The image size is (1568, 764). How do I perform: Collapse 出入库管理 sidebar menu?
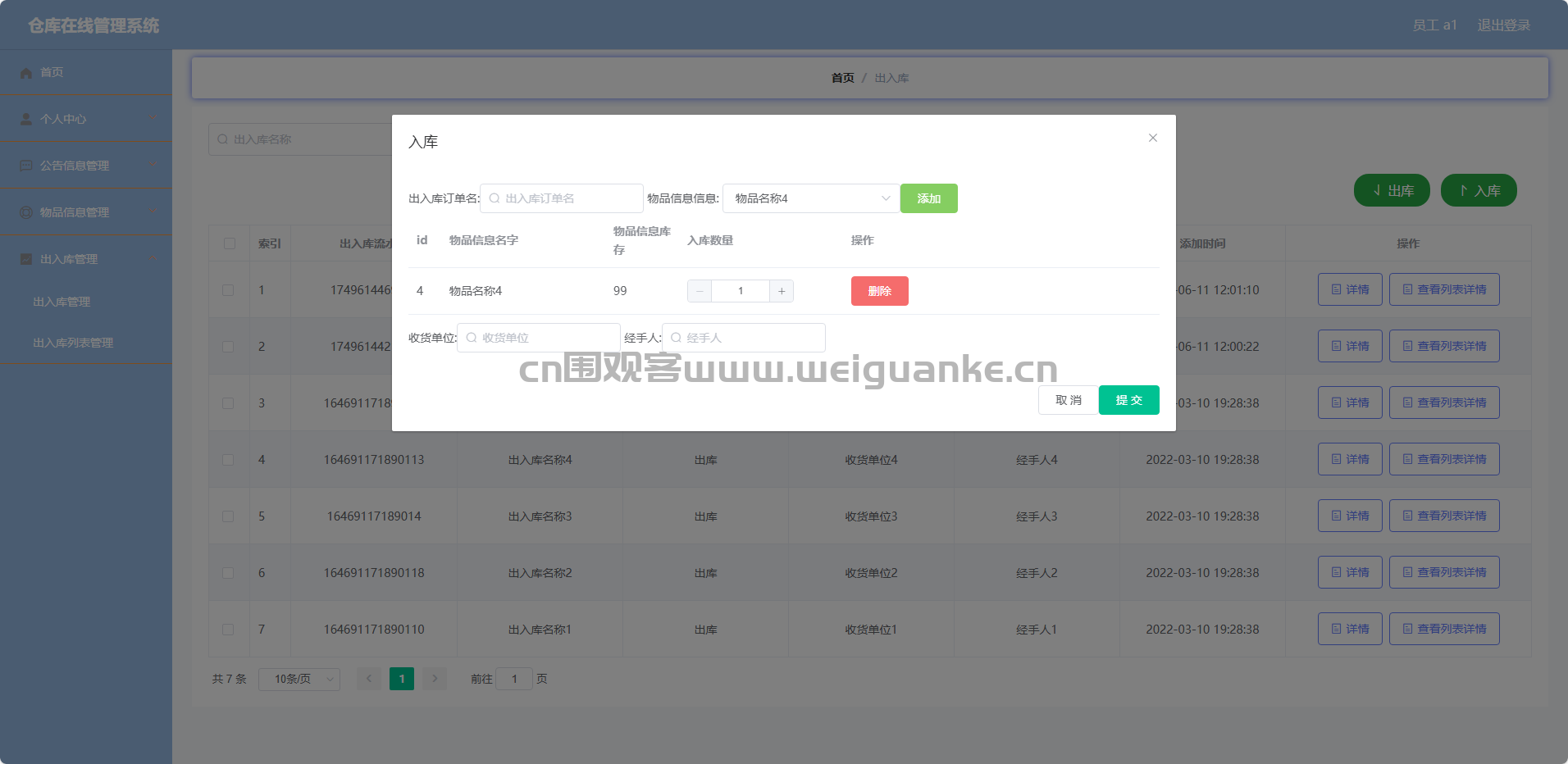click(x=86, y=259)
